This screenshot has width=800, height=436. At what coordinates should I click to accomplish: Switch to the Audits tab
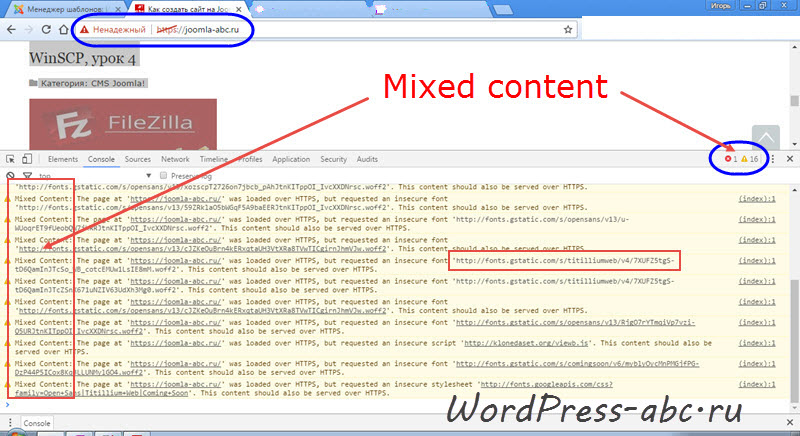click(x=367, y=159)
